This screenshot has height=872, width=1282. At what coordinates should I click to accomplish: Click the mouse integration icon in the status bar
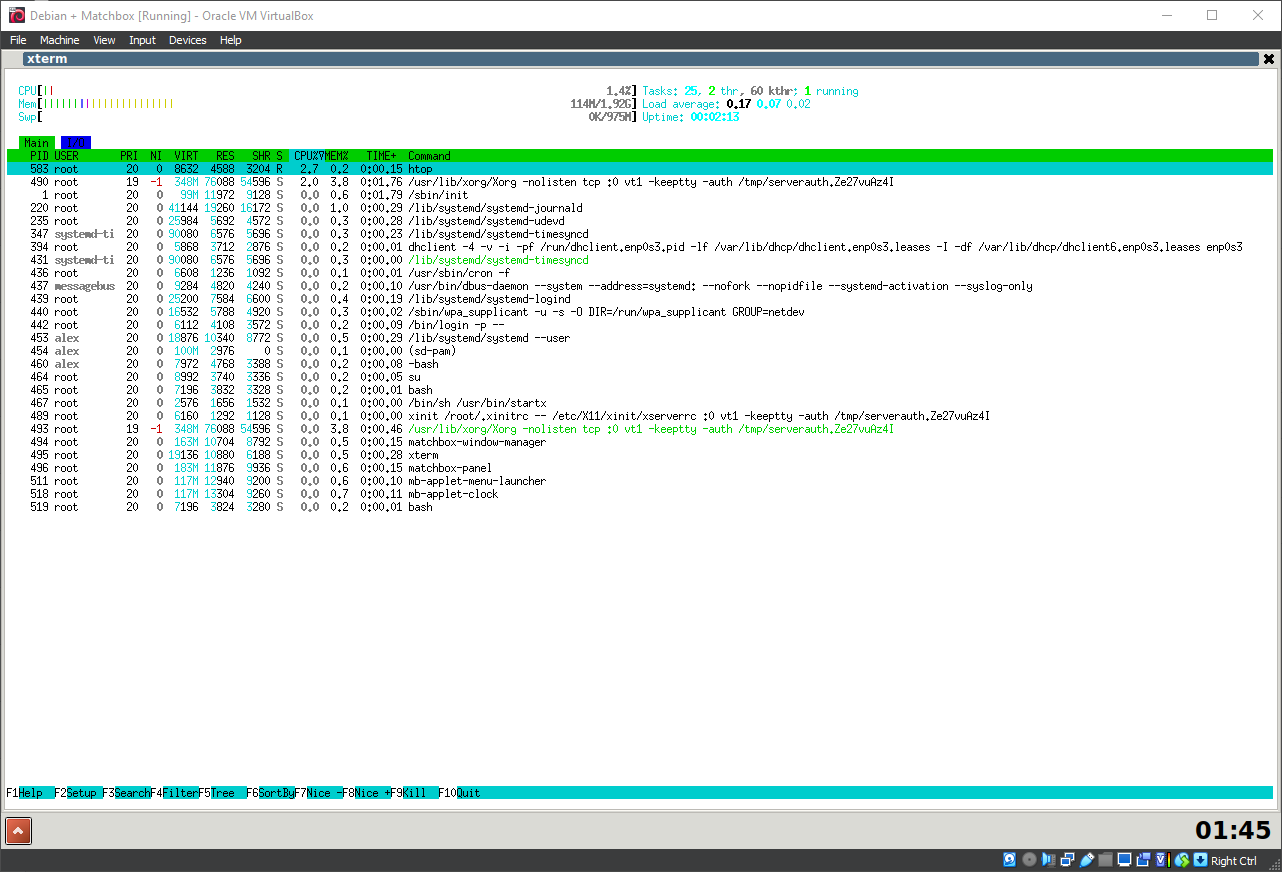[1182, 859]
